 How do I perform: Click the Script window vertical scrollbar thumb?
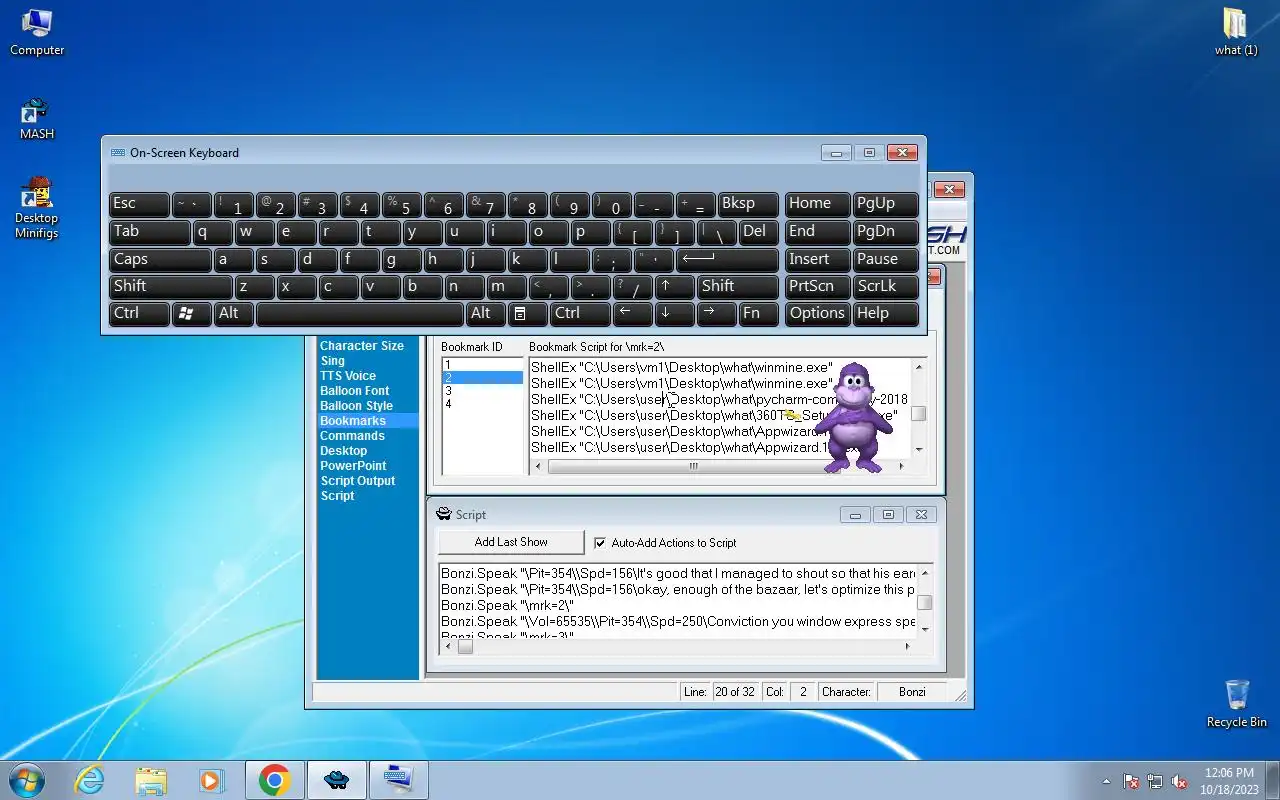point(924,602)
